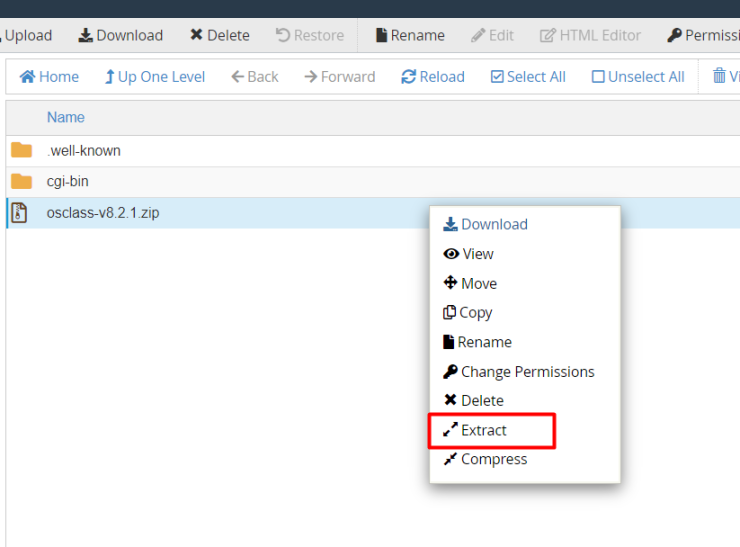Go to Home directory
Viewport: 740px width, 547px height.
49,76
